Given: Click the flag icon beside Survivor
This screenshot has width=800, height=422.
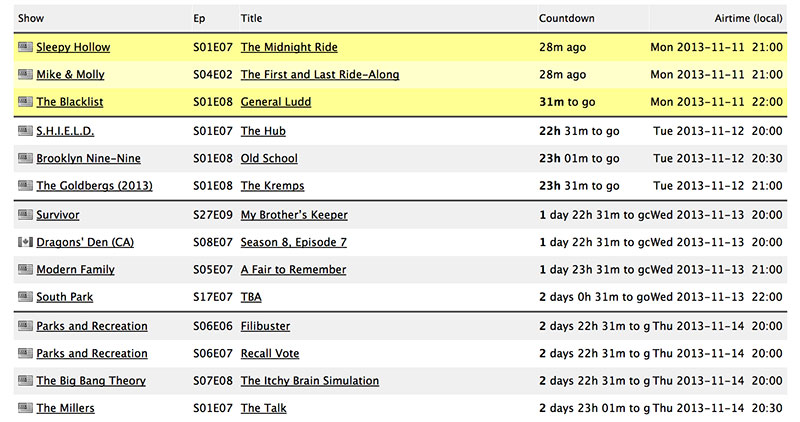Looking at the screenshot, I should [x=25, y=214].
